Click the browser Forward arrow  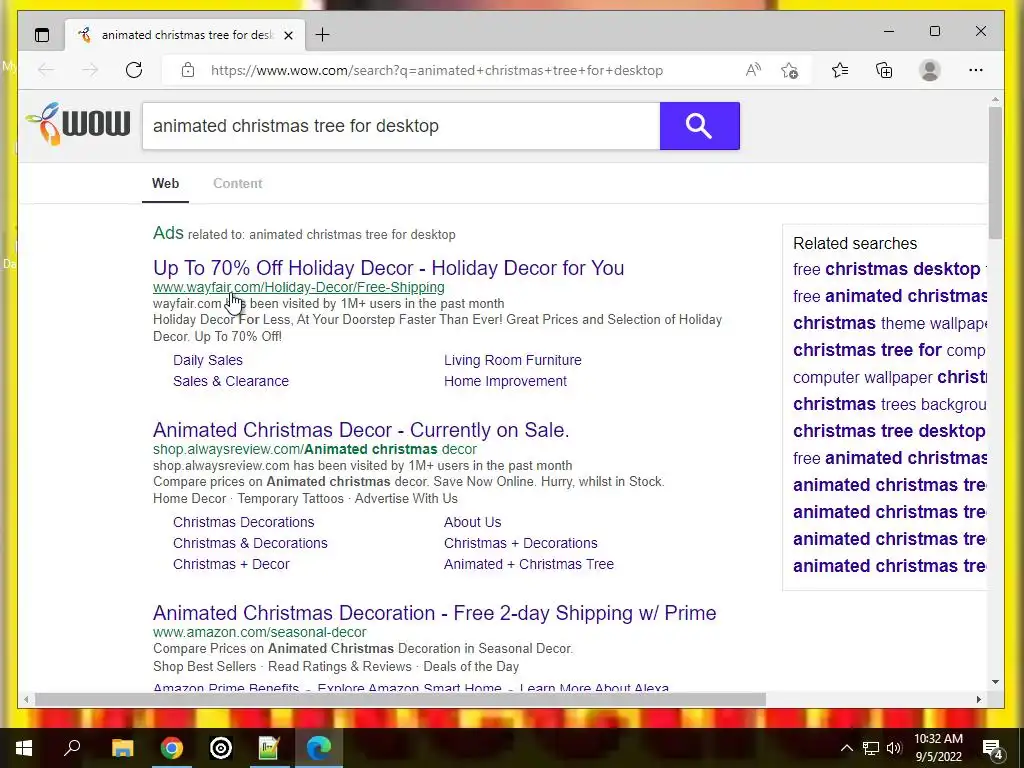[90, 70]
